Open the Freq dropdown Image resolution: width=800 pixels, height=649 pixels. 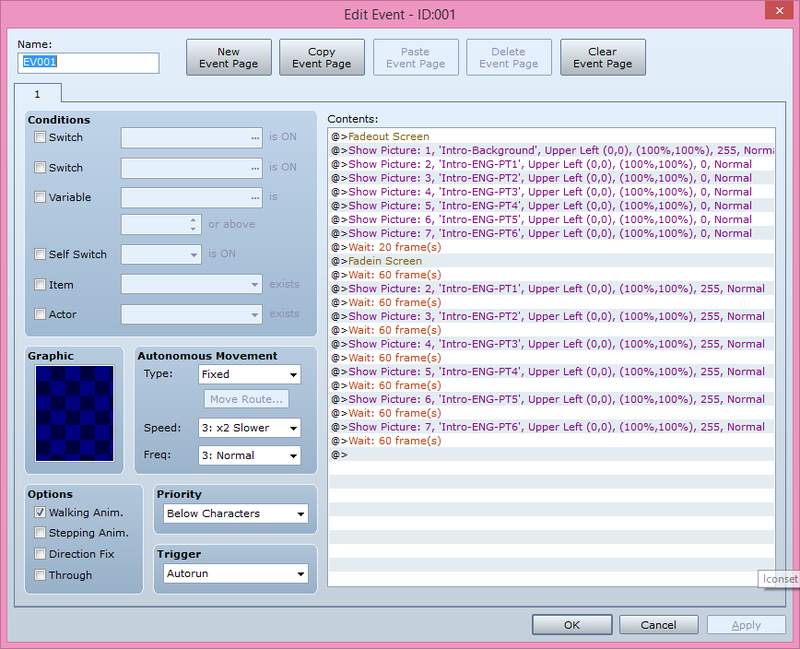[x=249, y=456]
